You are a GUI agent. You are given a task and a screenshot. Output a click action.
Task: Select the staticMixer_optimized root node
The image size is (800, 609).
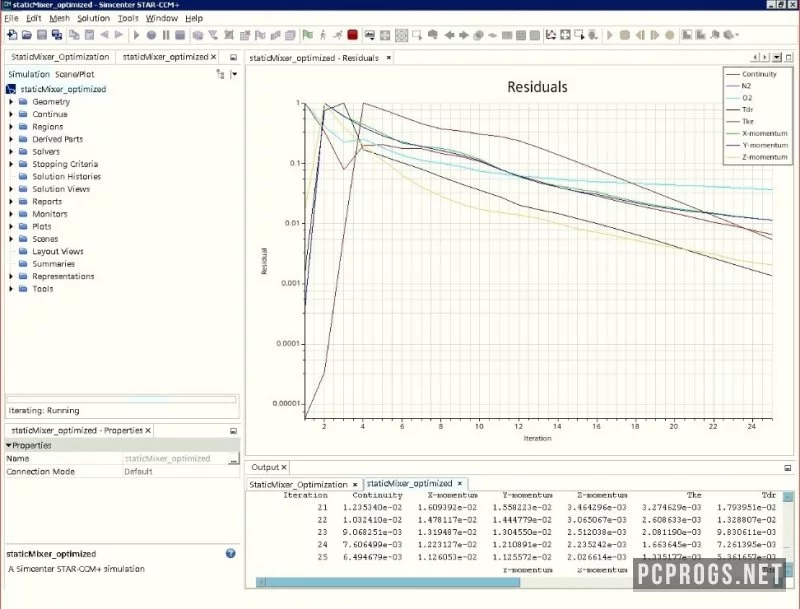click(x=63, y=89)
